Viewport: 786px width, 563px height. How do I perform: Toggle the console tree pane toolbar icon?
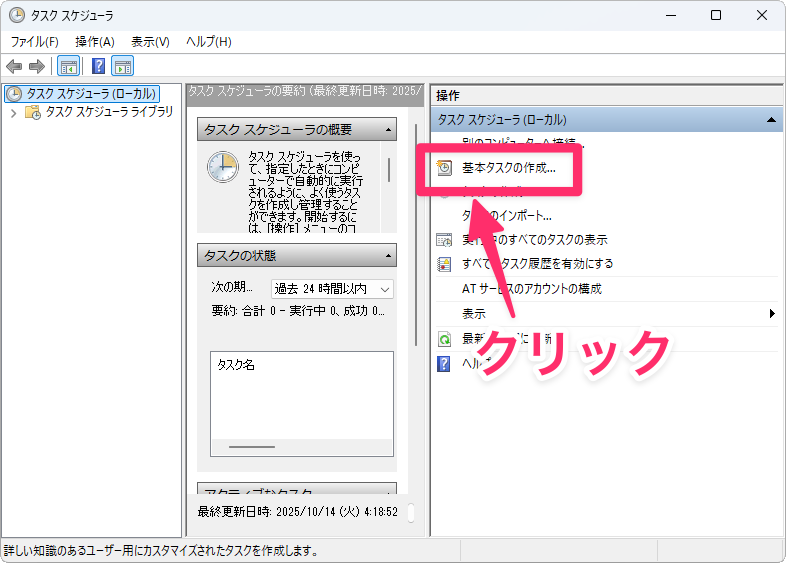69,67
